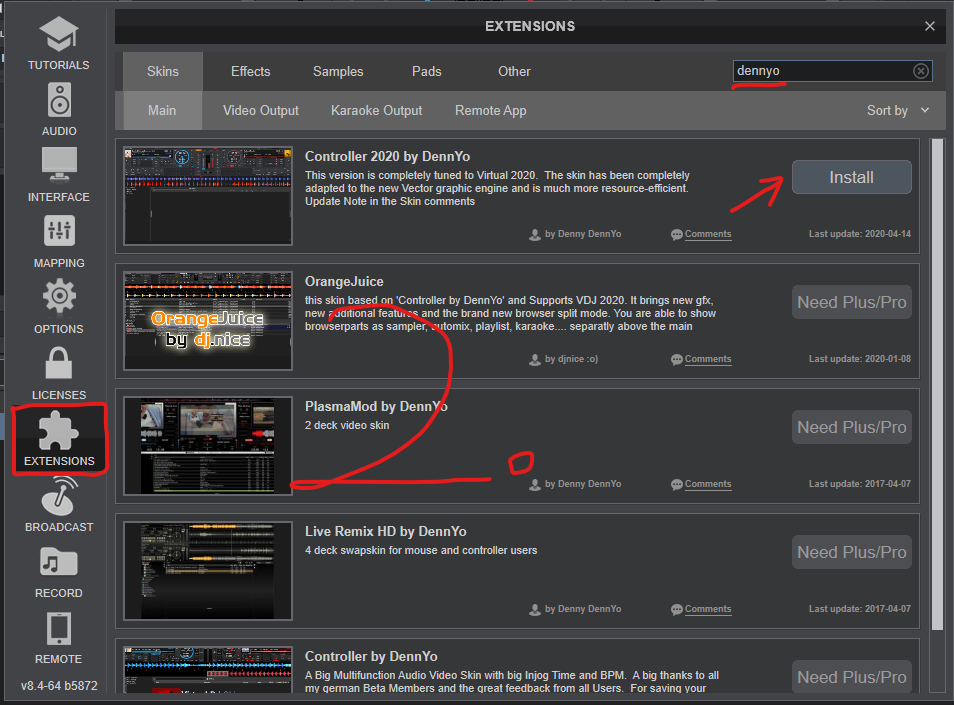Click the PlasmaMod by DennYo title
This screenshot has height=705, width=954.
coord(376,406)
